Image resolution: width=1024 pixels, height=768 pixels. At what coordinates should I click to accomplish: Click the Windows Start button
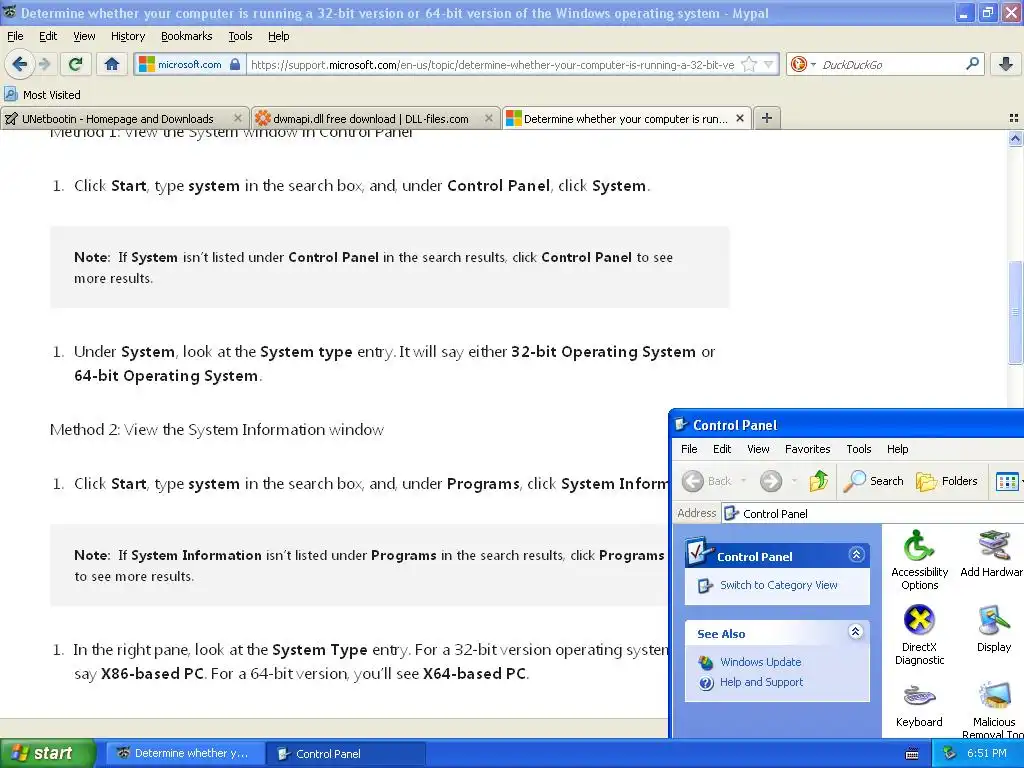pyautogui.click(x=48, y=754)
